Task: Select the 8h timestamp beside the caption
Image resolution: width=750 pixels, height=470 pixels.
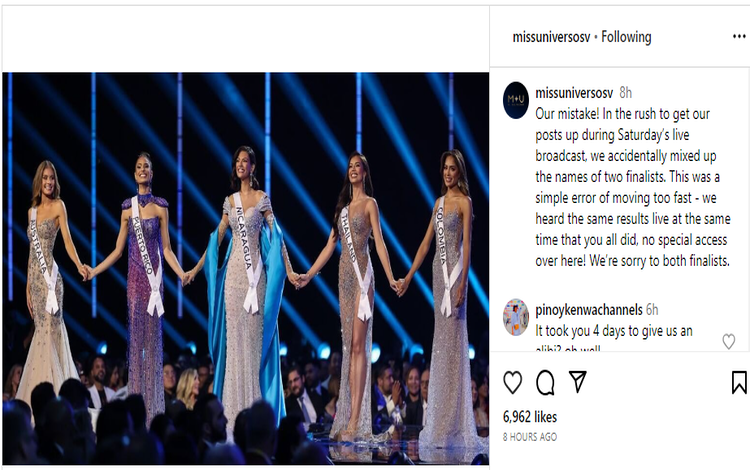Action: point(626,92)
